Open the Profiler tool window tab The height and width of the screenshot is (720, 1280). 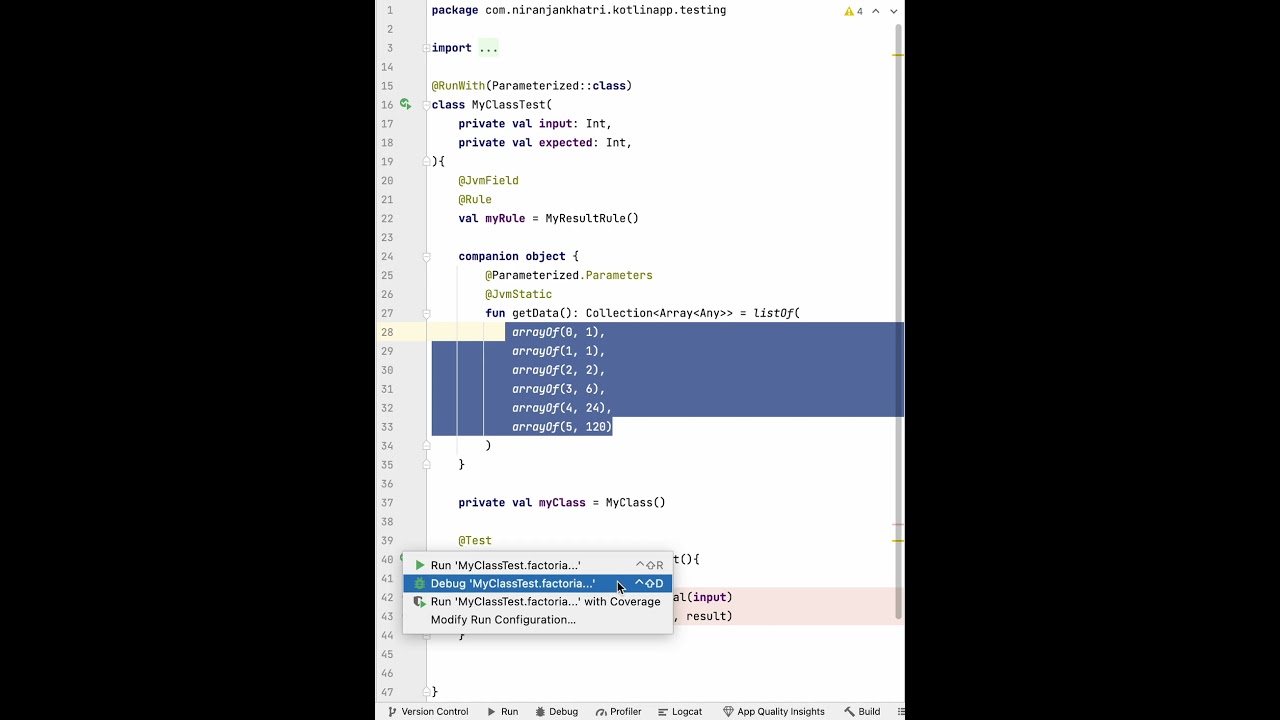pyautogui.click(x=619, y=712)
